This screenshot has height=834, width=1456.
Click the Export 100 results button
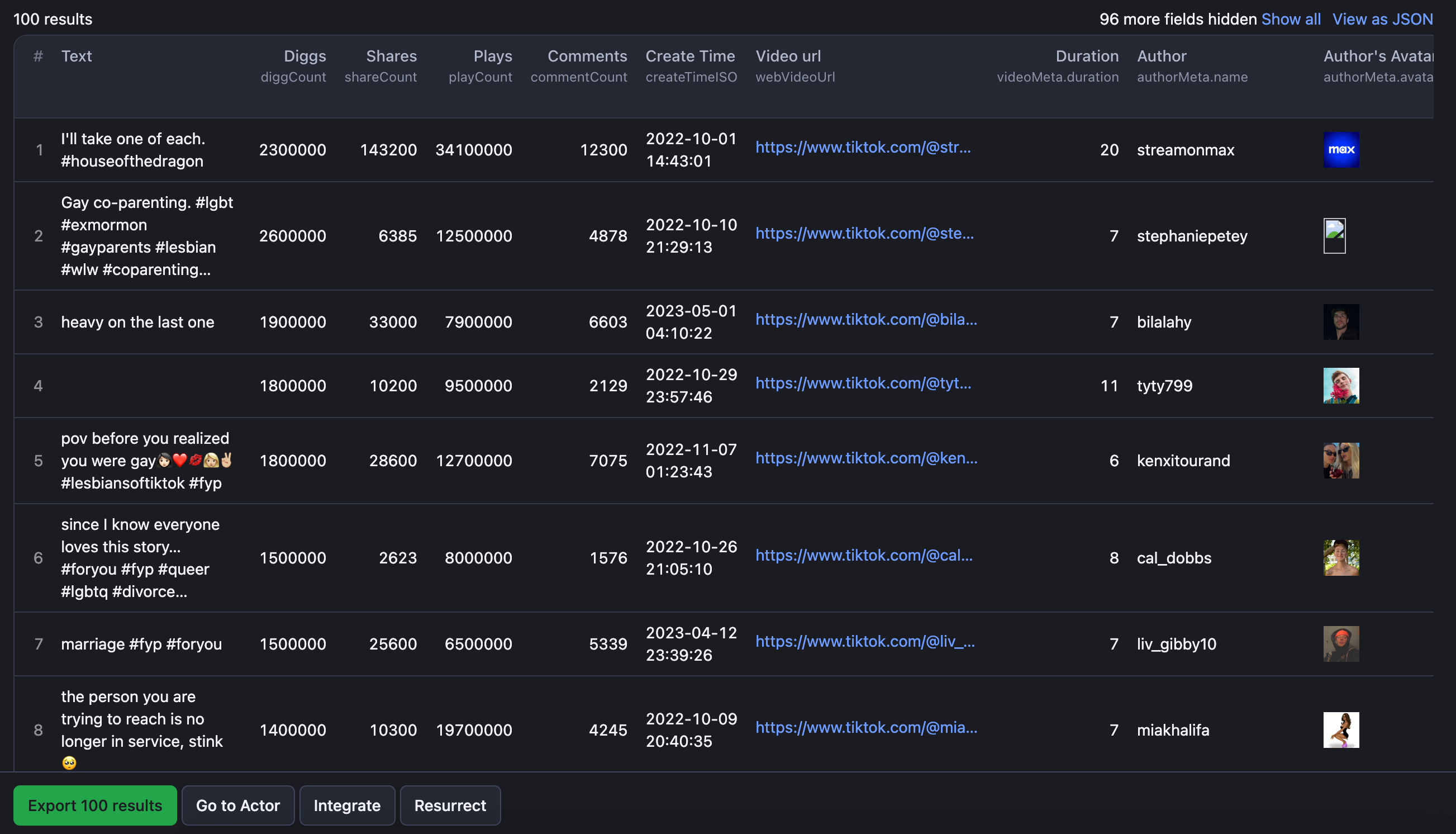click(x=95, y=805)
